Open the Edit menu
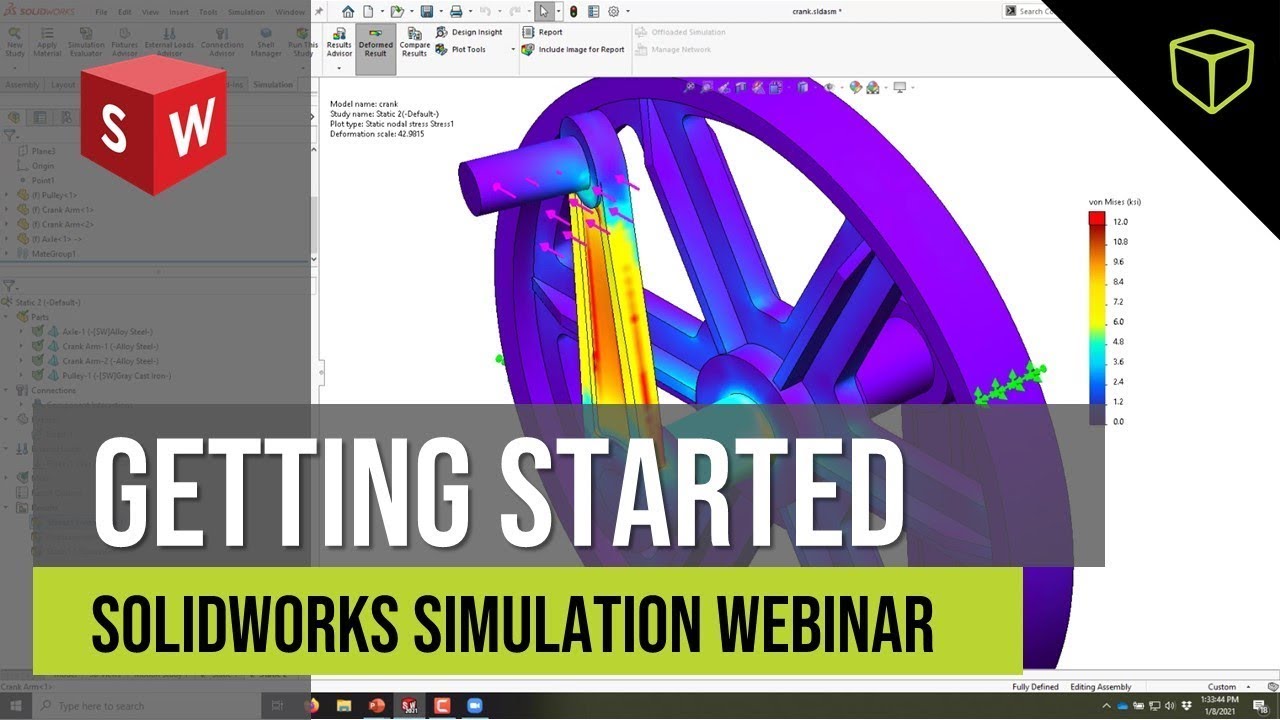The image size is (1280, 720). click(x=125, y=12)
